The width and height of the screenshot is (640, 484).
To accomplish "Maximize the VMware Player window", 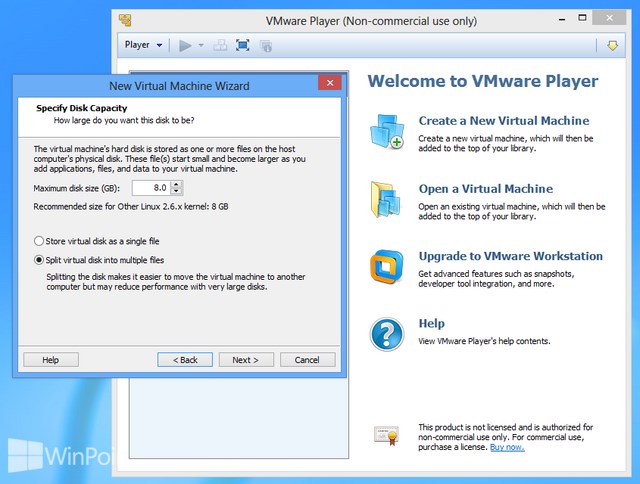I will tap(582, 18).
